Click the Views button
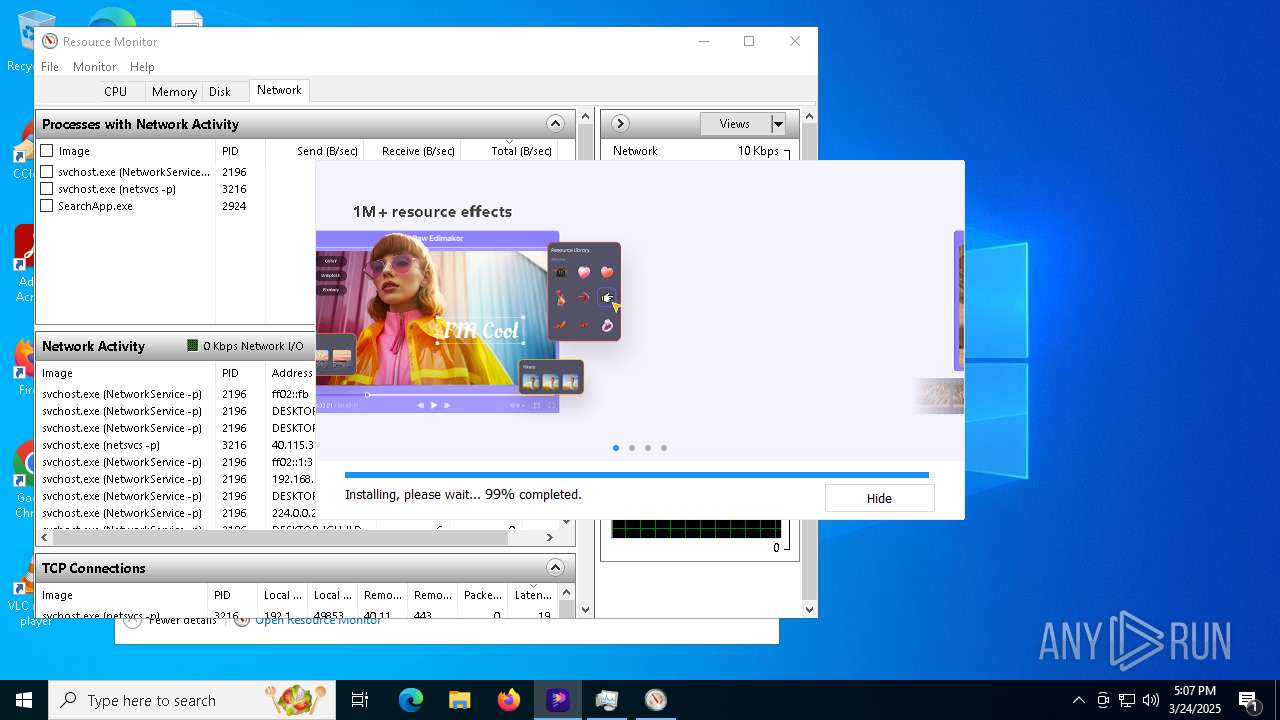This screenshot has height=720, width=1280. (735, 124)
